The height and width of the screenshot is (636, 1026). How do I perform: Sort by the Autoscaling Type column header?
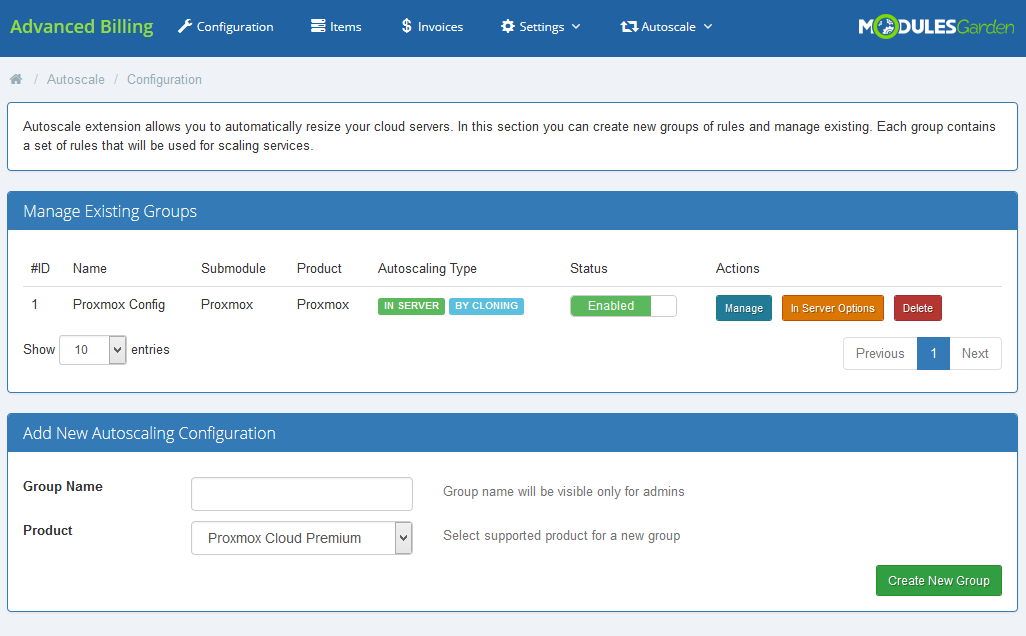(x=427, y=268)
